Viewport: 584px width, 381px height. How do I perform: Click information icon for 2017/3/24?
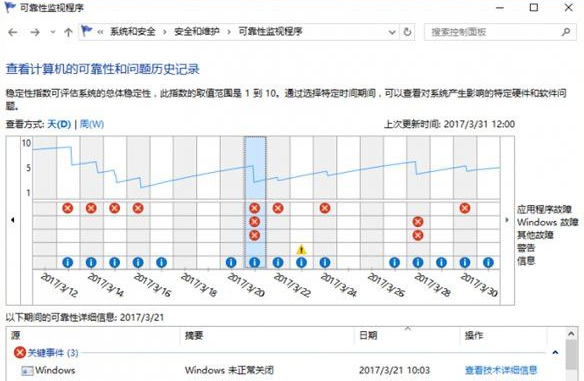coord(325,262)
